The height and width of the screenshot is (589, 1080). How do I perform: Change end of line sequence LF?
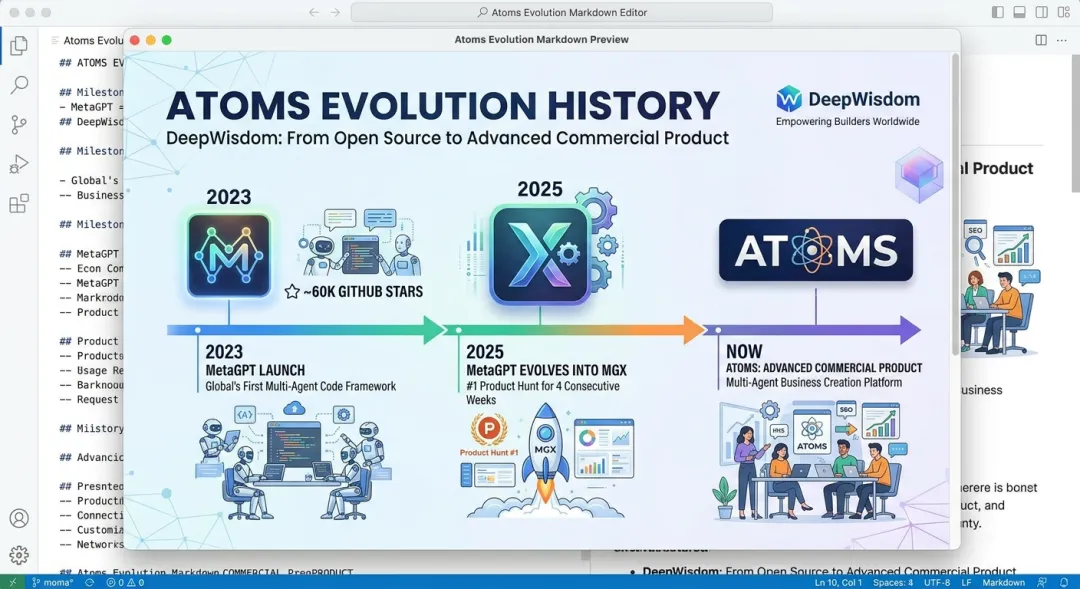[x=966, y=582]
